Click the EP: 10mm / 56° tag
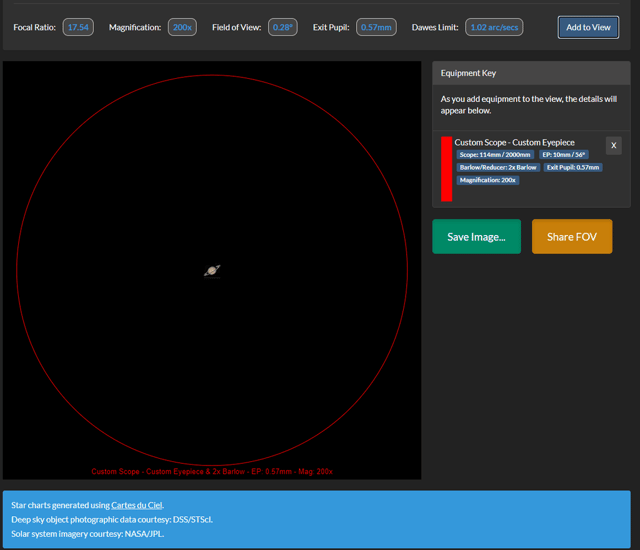640x550 pixels. (x=564, y=155)
